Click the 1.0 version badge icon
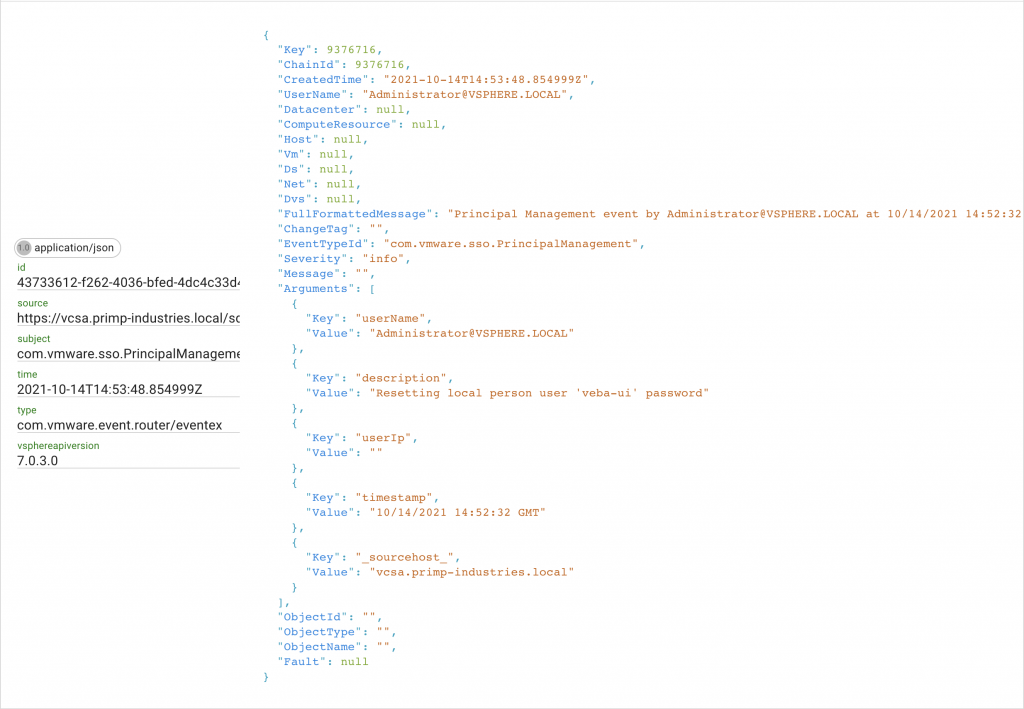The height and width of the screenshot is (709, 1024). tap(24, 248)
